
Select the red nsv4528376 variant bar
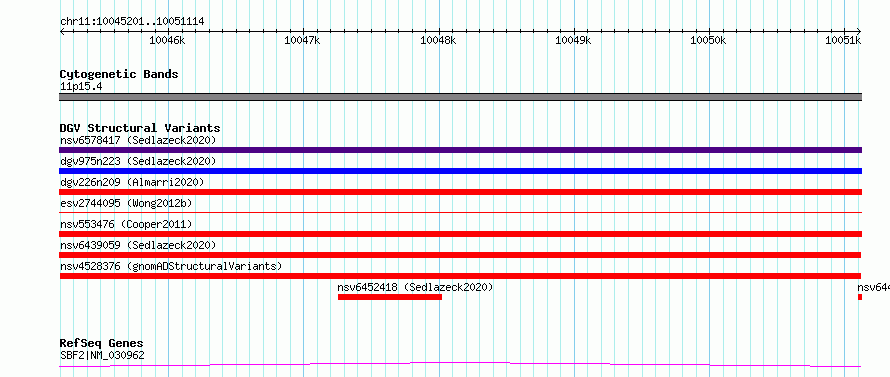[460, 276]
